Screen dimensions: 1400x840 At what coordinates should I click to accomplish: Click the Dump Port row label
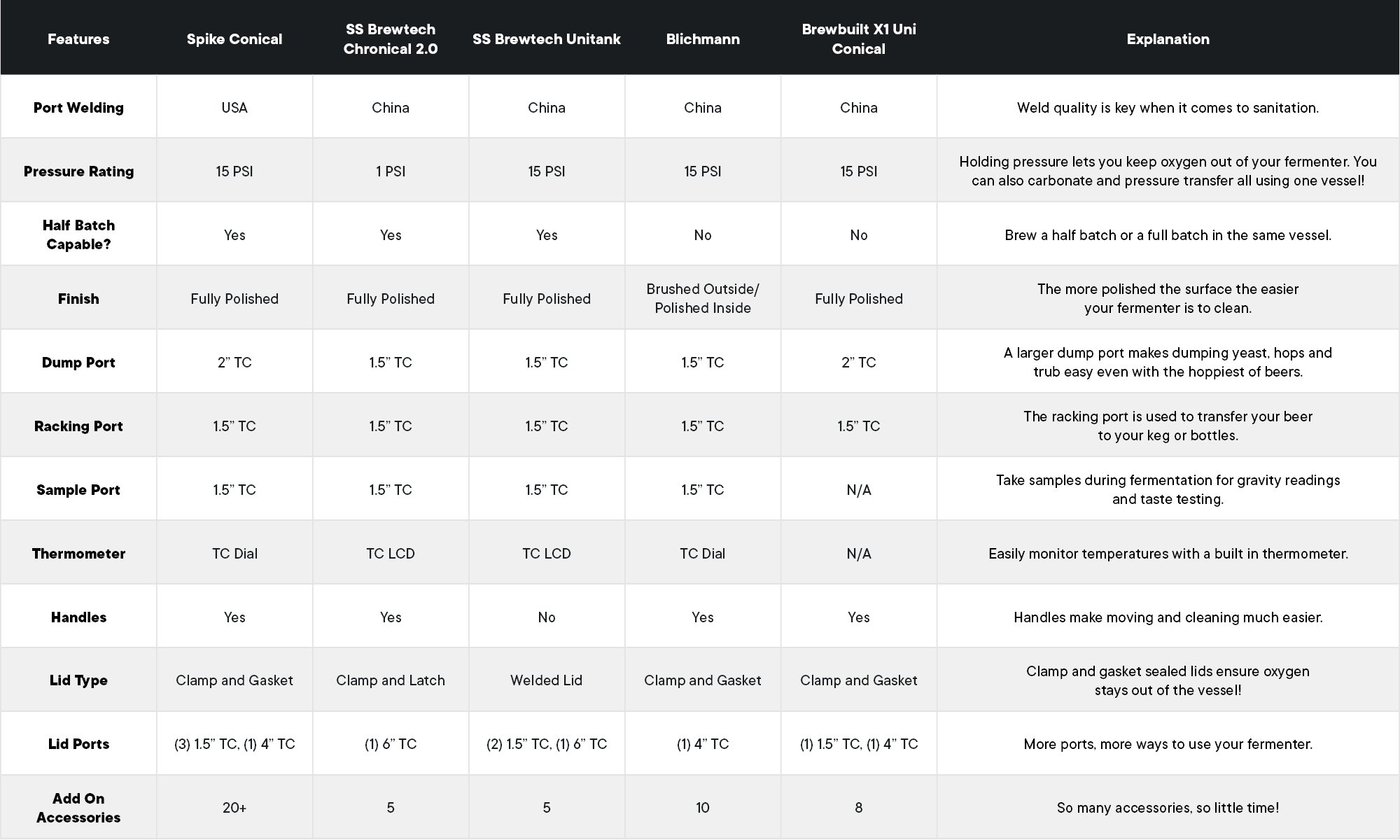[x=78, y=363]
